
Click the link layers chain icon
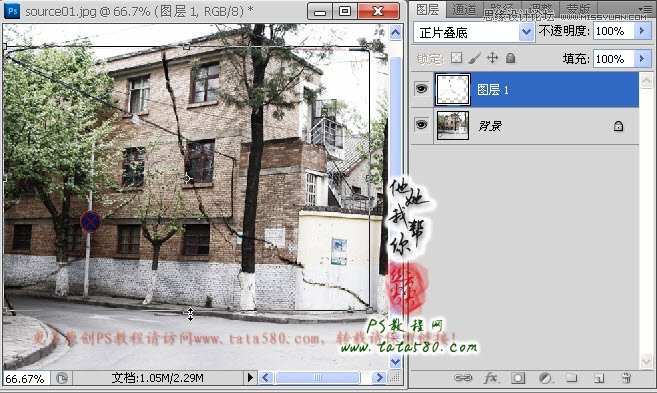463,378
